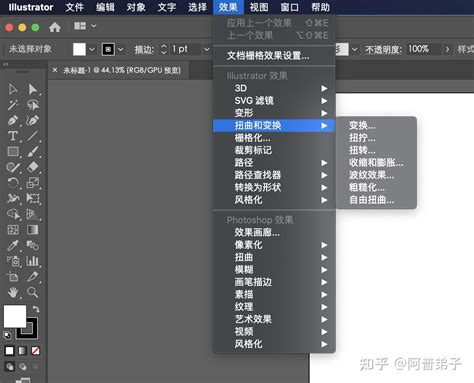This screenshot has height=383, width=474.
Task: Select the Curvature tool
Action: click(x=33, y=120)
